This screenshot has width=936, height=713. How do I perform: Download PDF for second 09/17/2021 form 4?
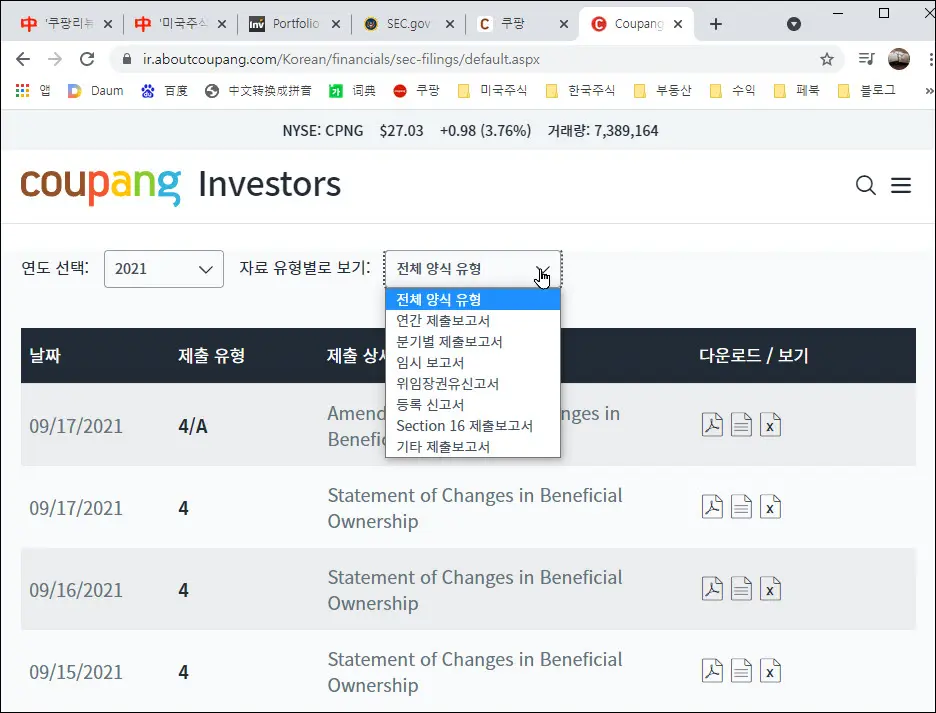(712, 507)
